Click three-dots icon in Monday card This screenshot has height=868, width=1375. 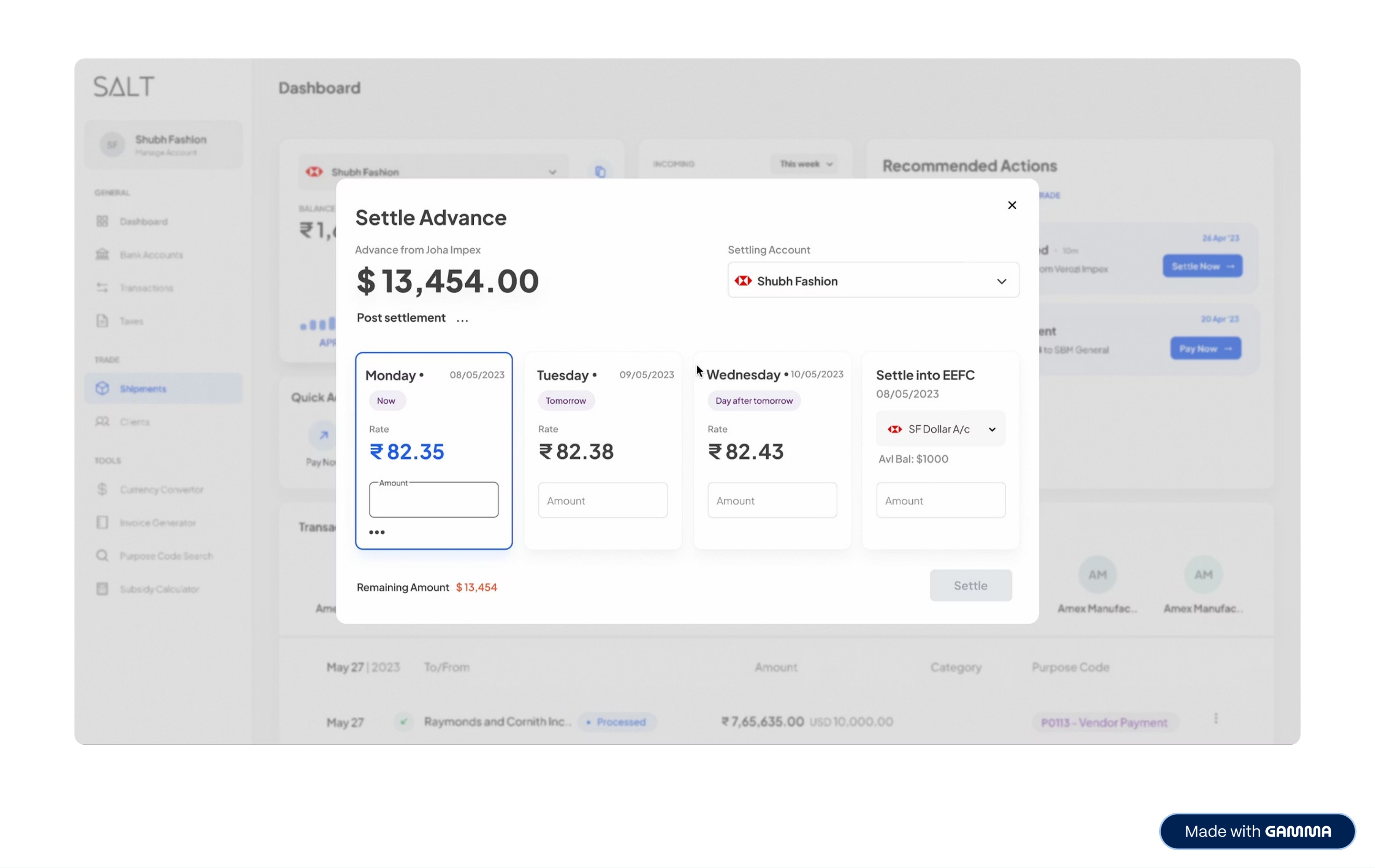(377, 532)
